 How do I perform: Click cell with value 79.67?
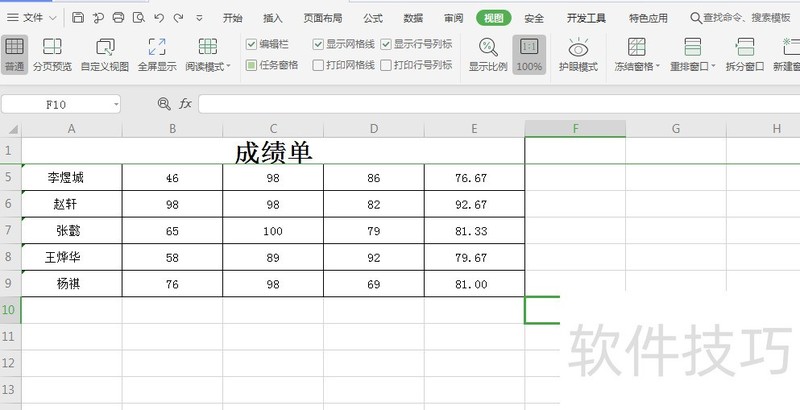coord(474,257)
